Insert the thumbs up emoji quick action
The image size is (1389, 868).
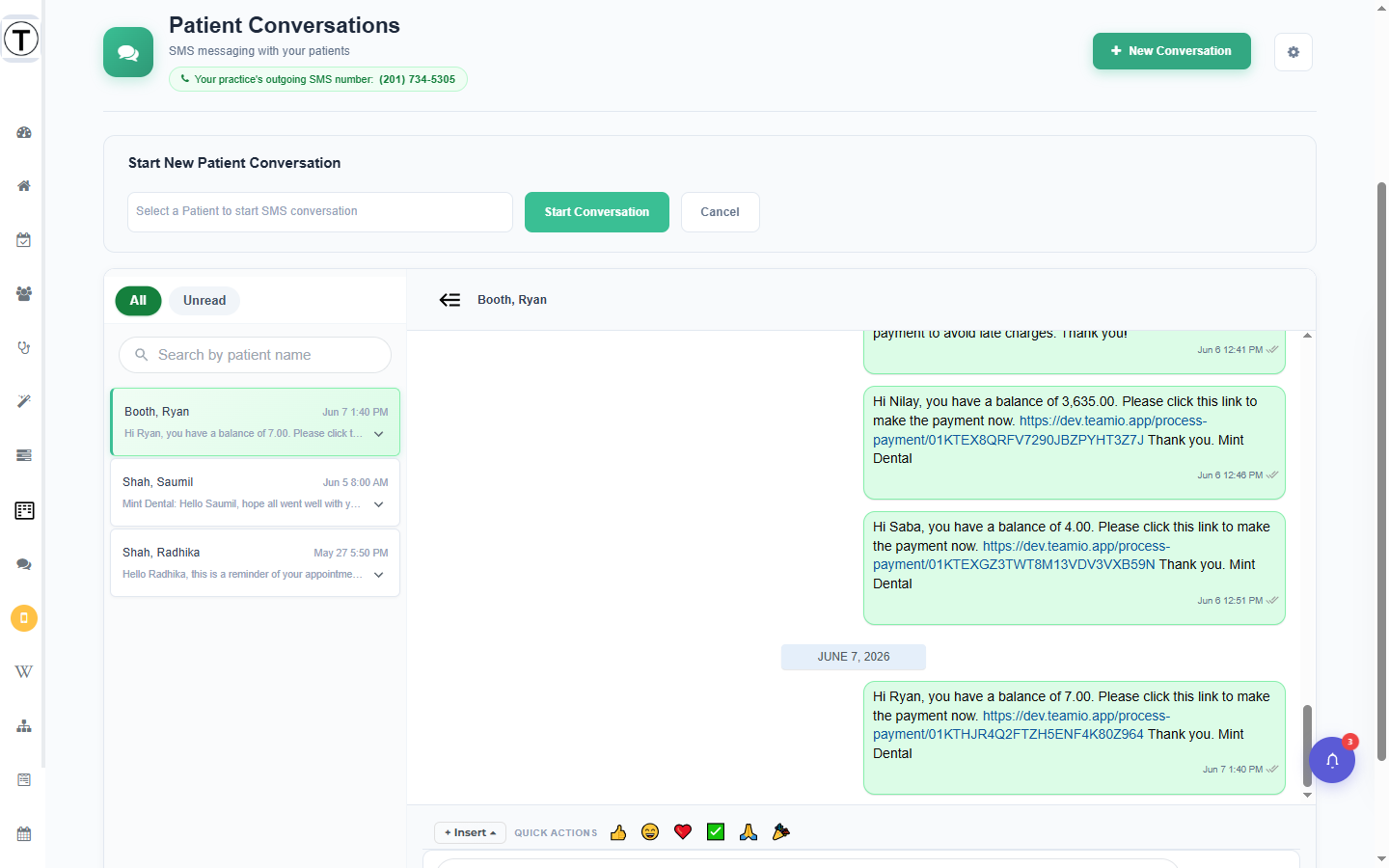click(618, 832)
